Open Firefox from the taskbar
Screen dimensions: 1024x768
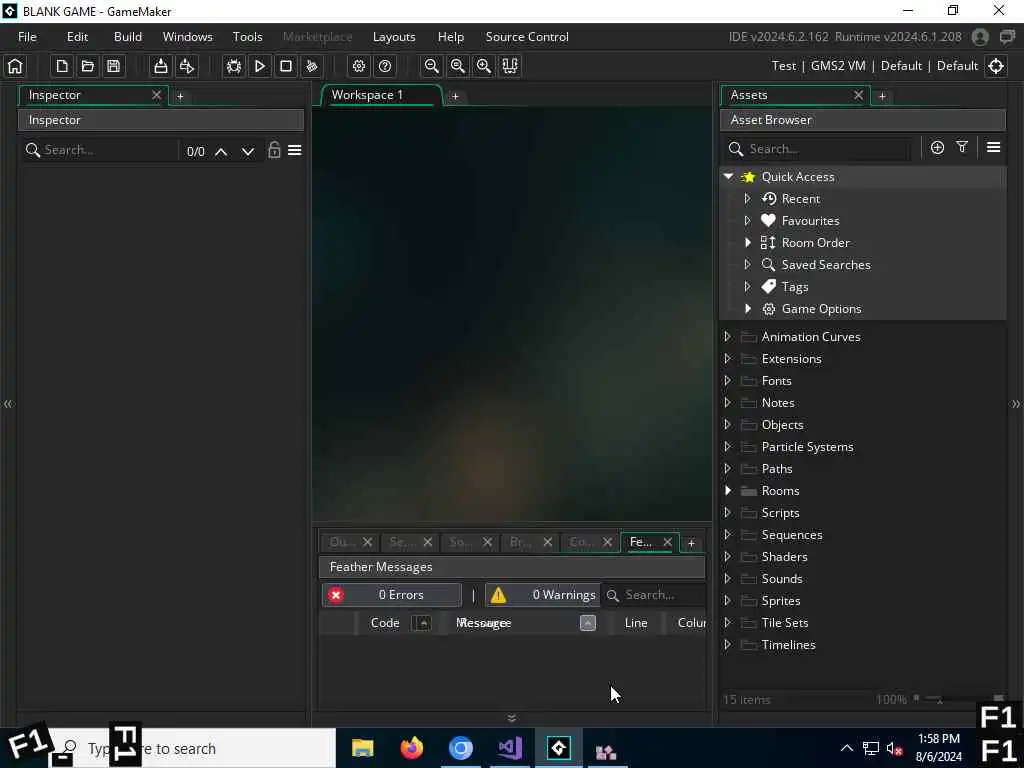point(411,748)
